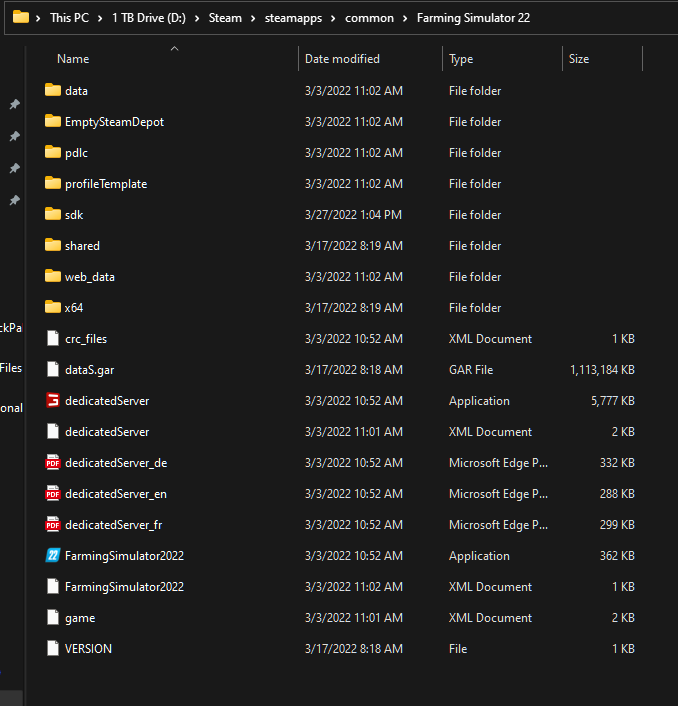The width and height of the screenshot is (678, 706).
Task: Select the x64 folder icon
Action: pyautogui.click(x=53, y=307)
